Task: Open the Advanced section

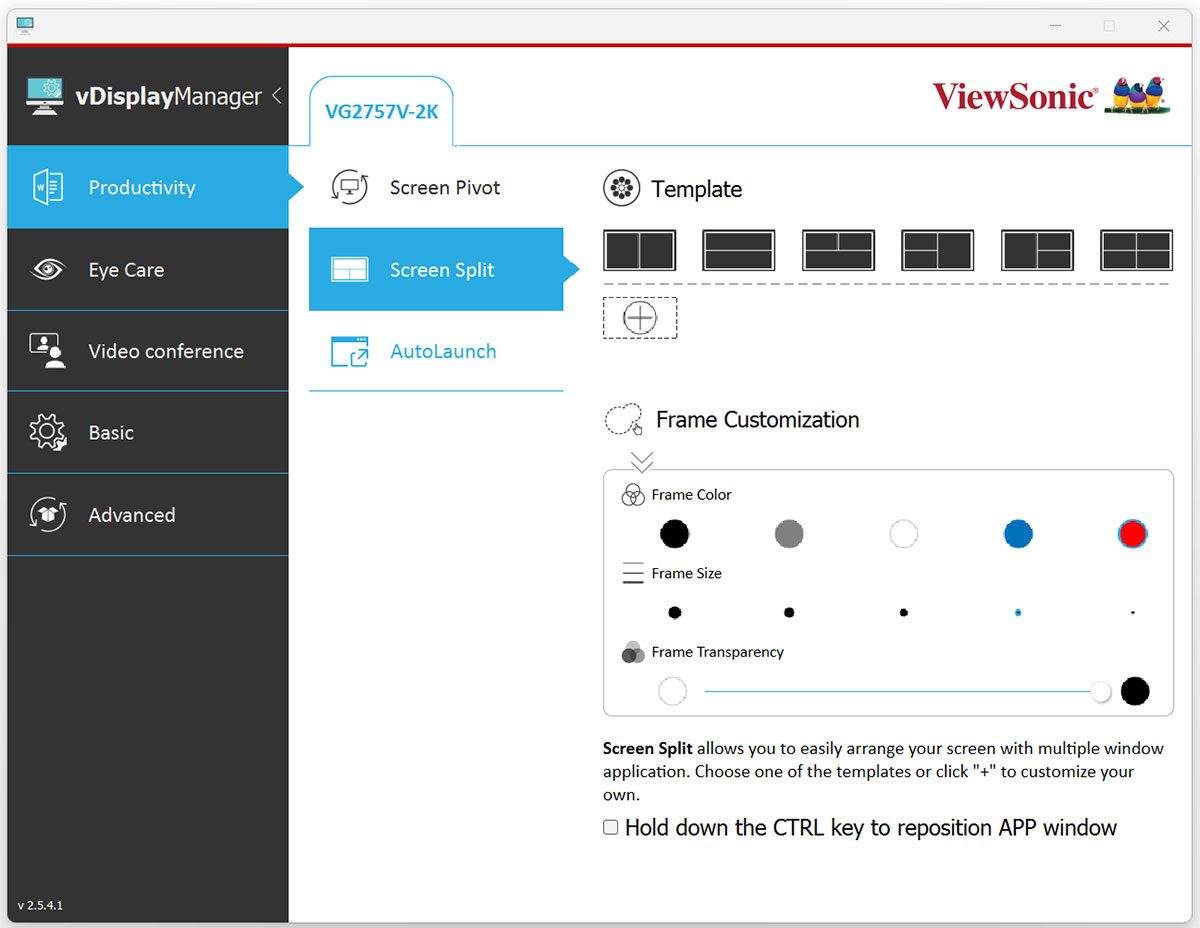Action: tap(148, 515)
